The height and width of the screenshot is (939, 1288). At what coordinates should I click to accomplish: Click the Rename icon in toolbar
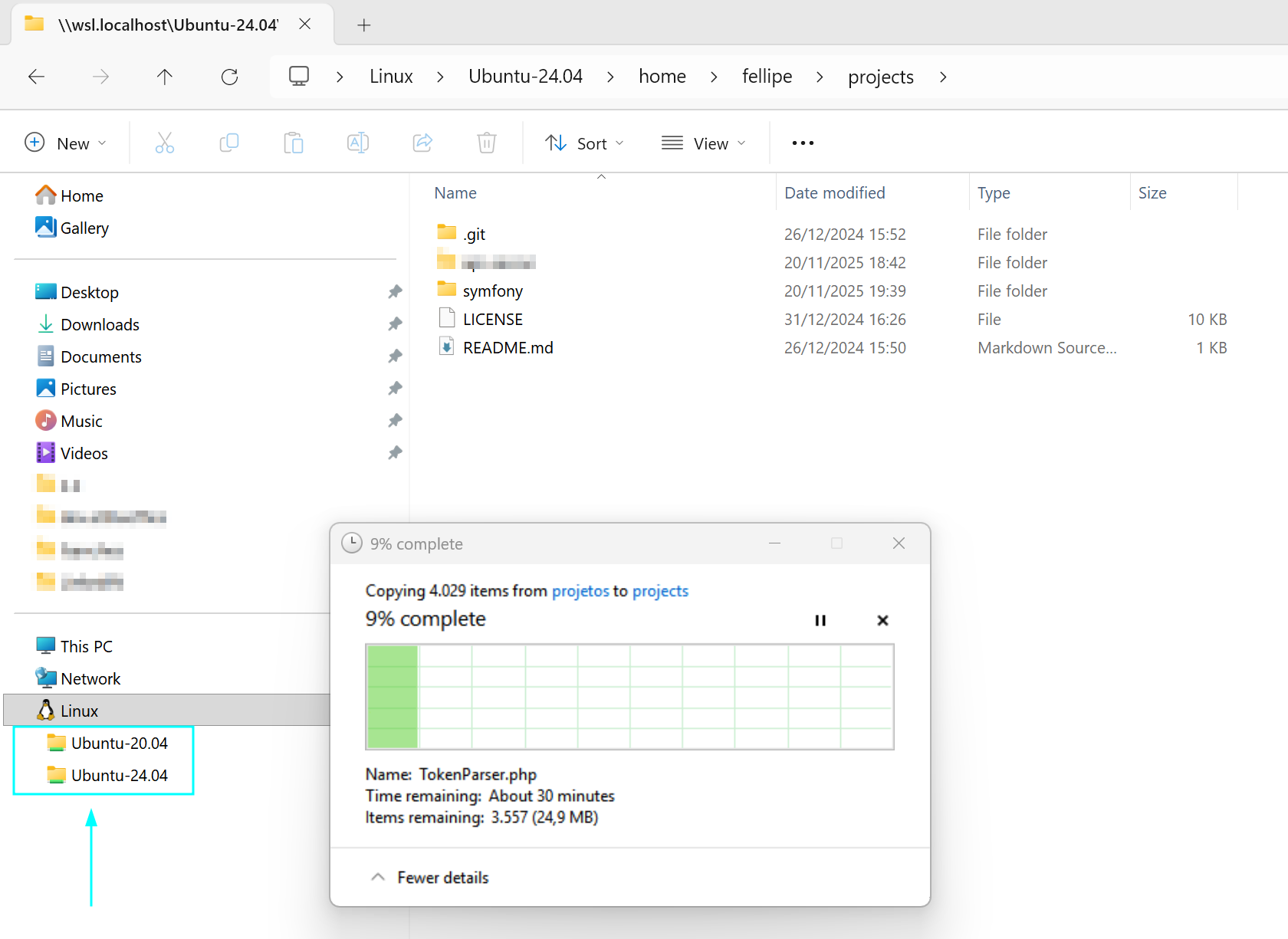click(x=358, y=143)
